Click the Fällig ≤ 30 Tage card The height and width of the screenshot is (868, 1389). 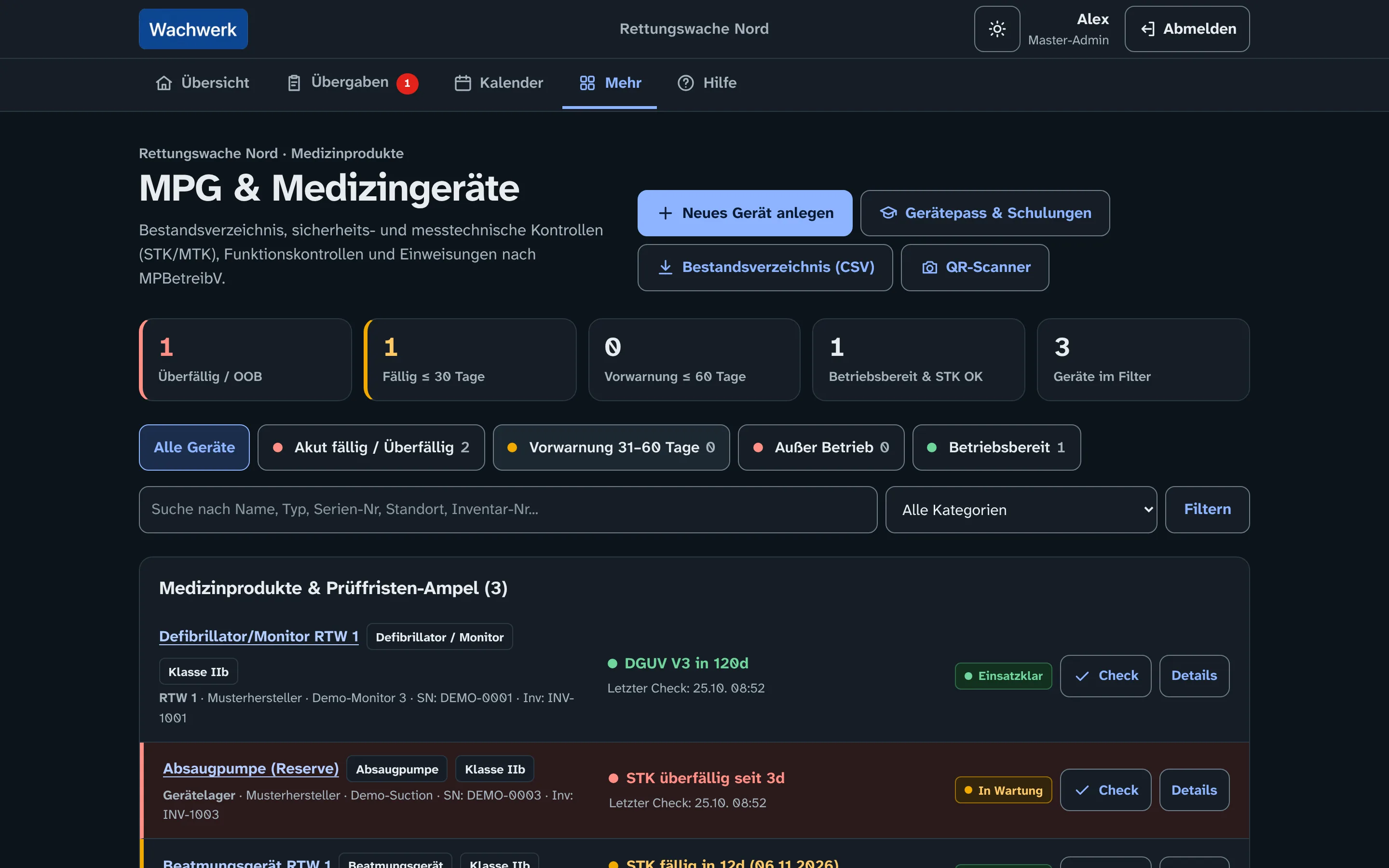pyautogui.click(x=469, y=359)
